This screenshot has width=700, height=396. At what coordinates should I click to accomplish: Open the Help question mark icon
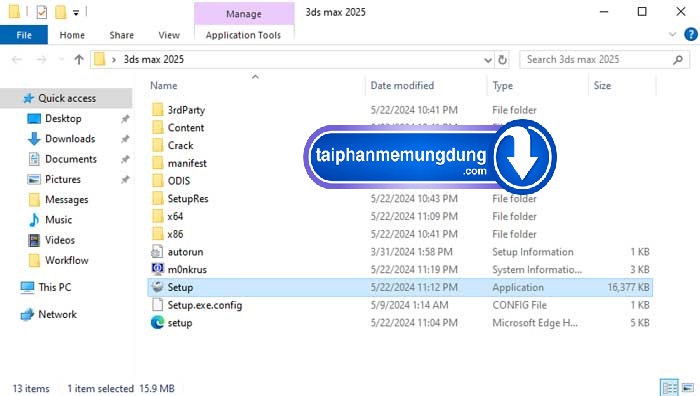click(691, 34)
